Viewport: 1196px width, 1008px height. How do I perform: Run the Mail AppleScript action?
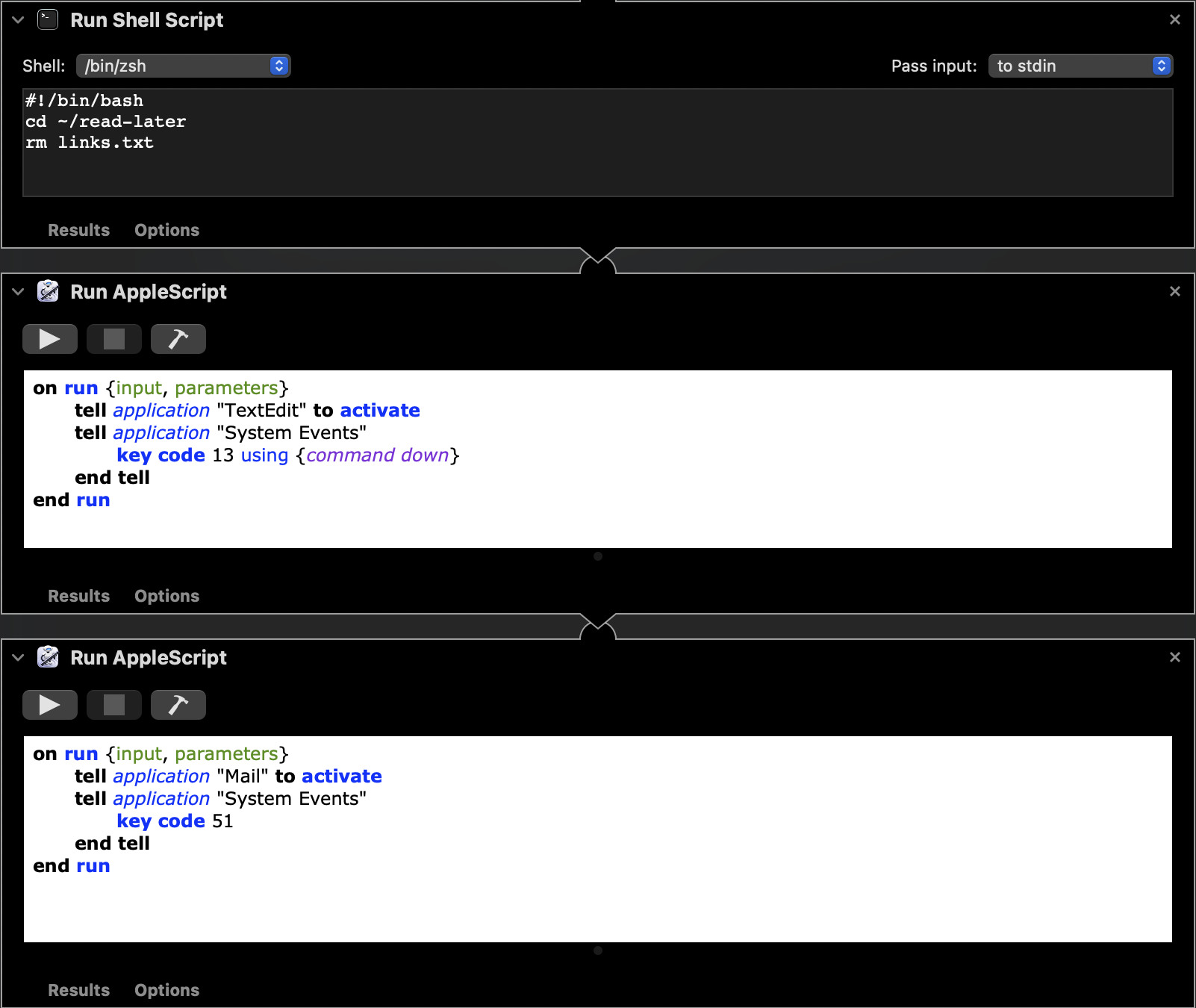click(x=49, y=704)
